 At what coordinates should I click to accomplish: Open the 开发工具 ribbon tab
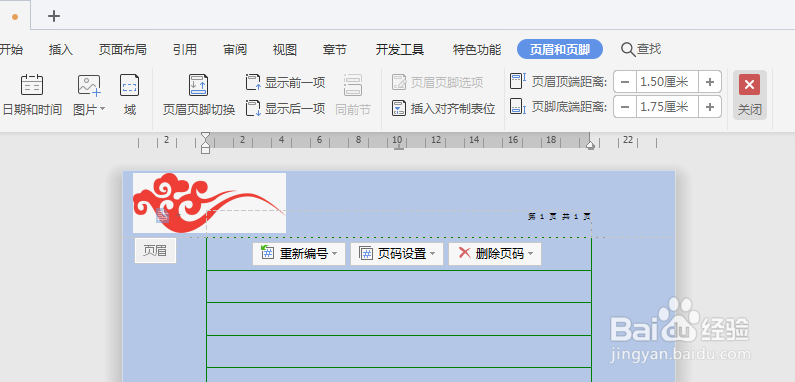click(400, 50)
